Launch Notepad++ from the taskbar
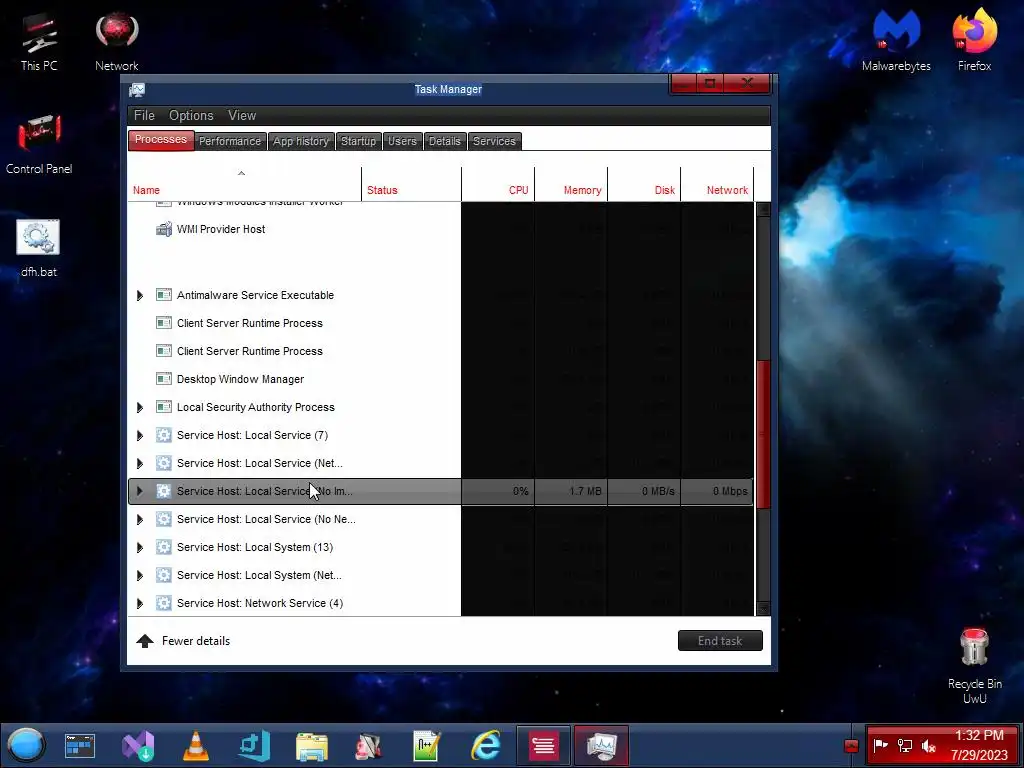 click(x=427, y=746)
